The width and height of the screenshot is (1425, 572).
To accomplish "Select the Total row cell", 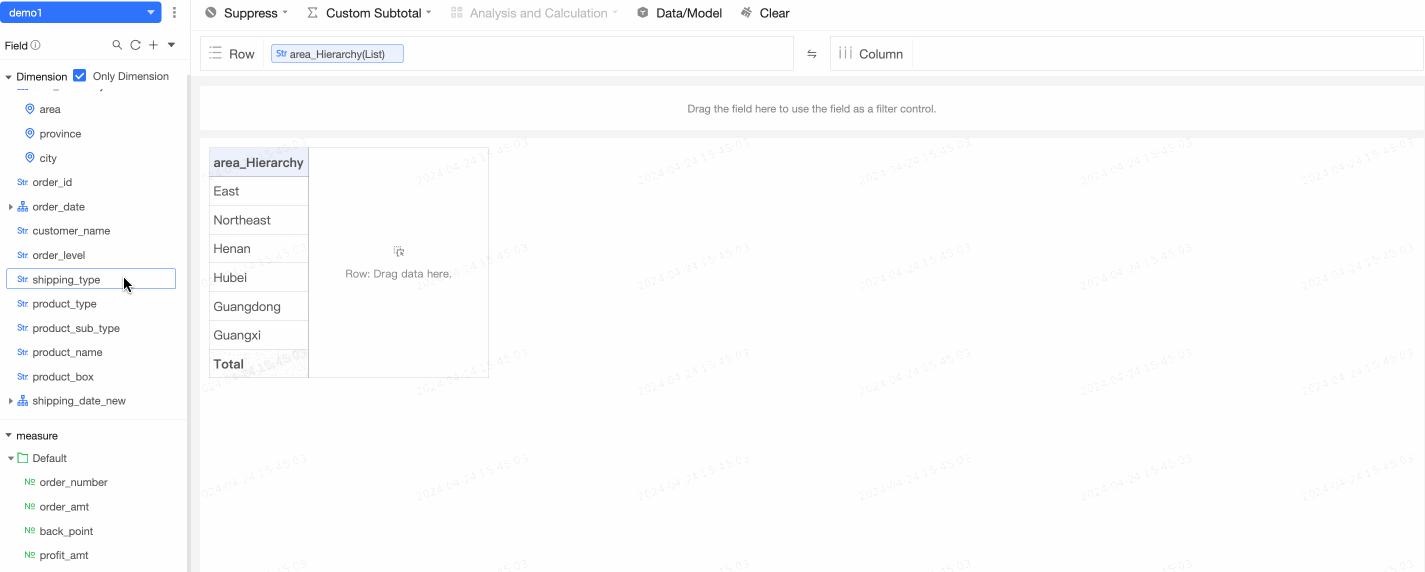I will 259,364.
